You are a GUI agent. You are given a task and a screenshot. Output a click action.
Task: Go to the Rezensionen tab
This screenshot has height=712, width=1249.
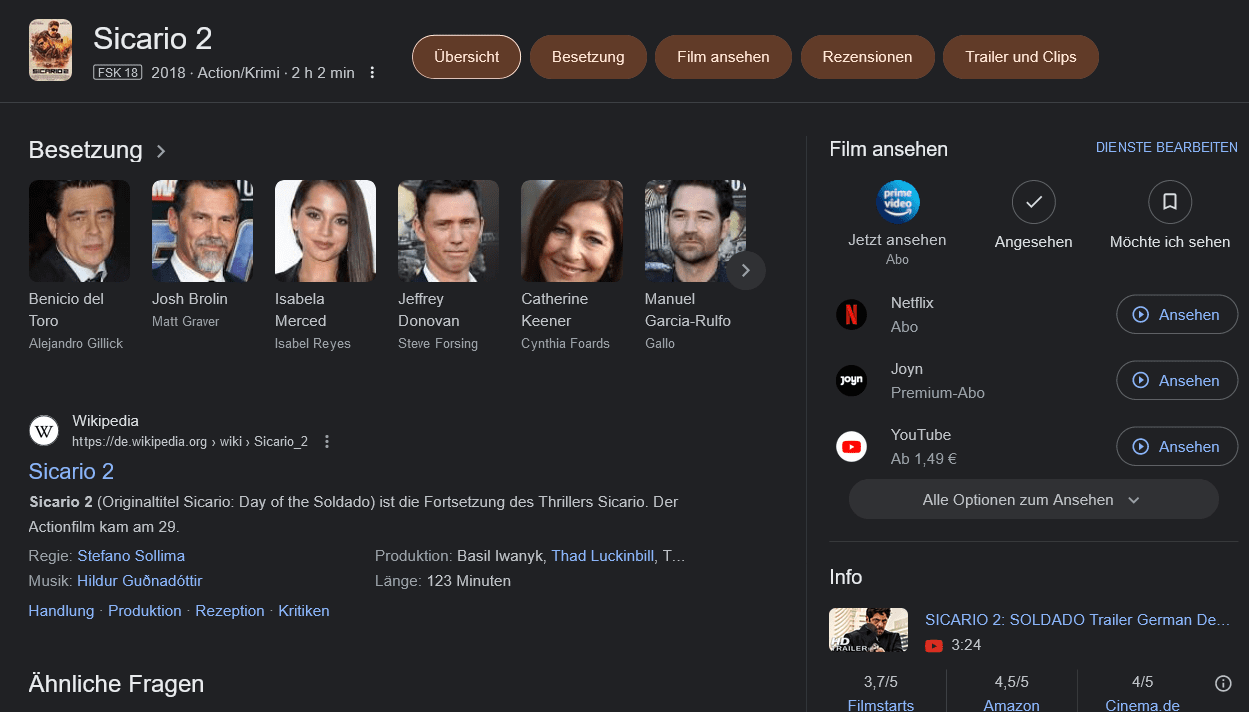point(867,57)
